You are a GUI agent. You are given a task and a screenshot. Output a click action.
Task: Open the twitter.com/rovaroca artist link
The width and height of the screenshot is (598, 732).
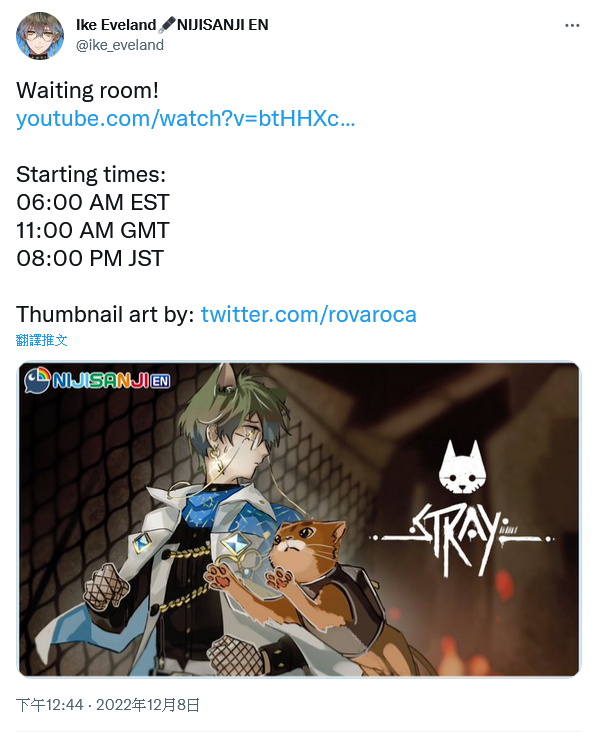[x=309, y=314]
